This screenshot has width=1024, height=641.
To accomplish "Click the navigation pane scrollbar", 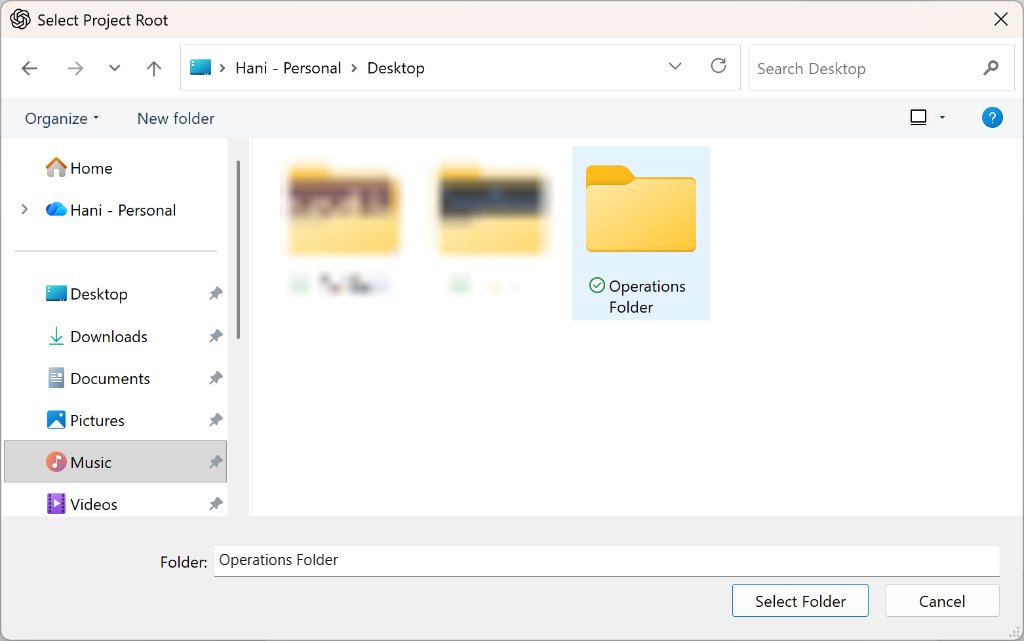I will 238,249.
